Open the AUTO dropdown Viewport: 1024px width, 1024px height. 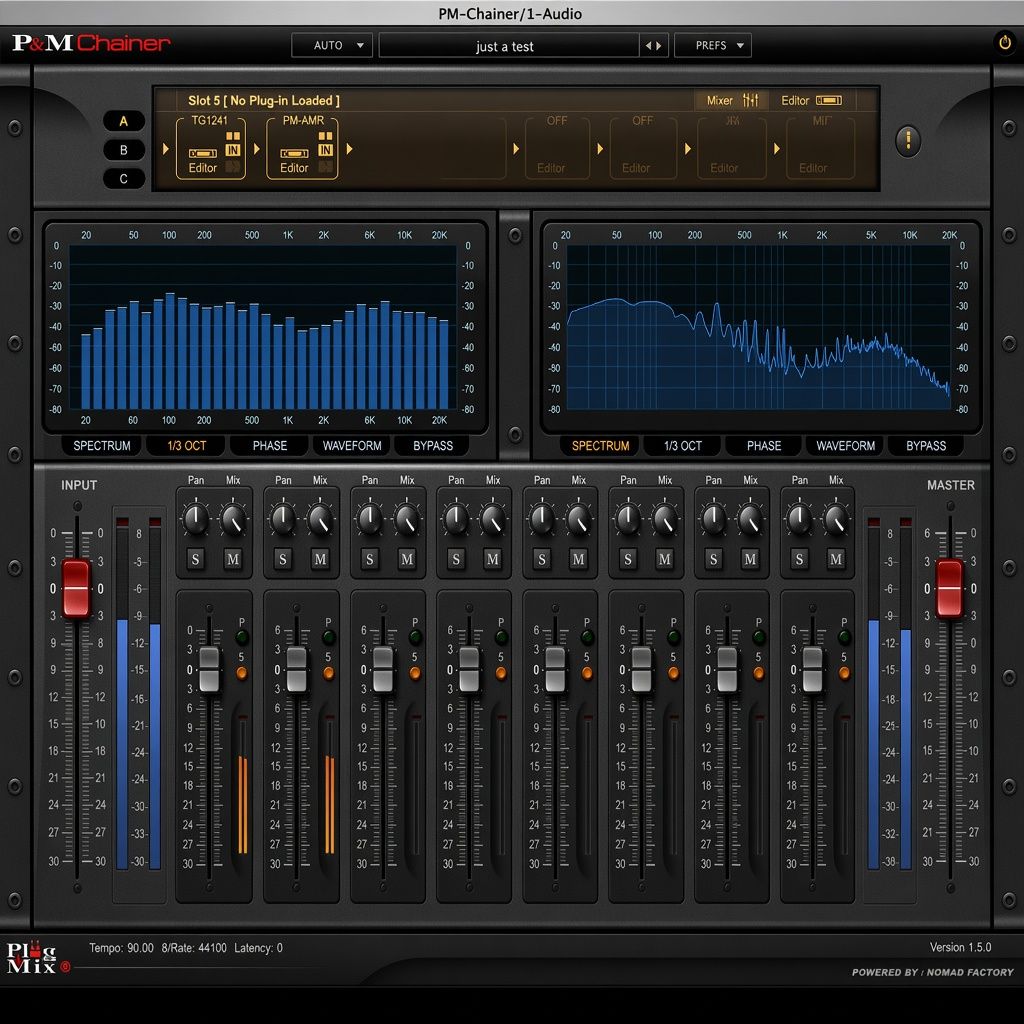[x=332, y=46]
